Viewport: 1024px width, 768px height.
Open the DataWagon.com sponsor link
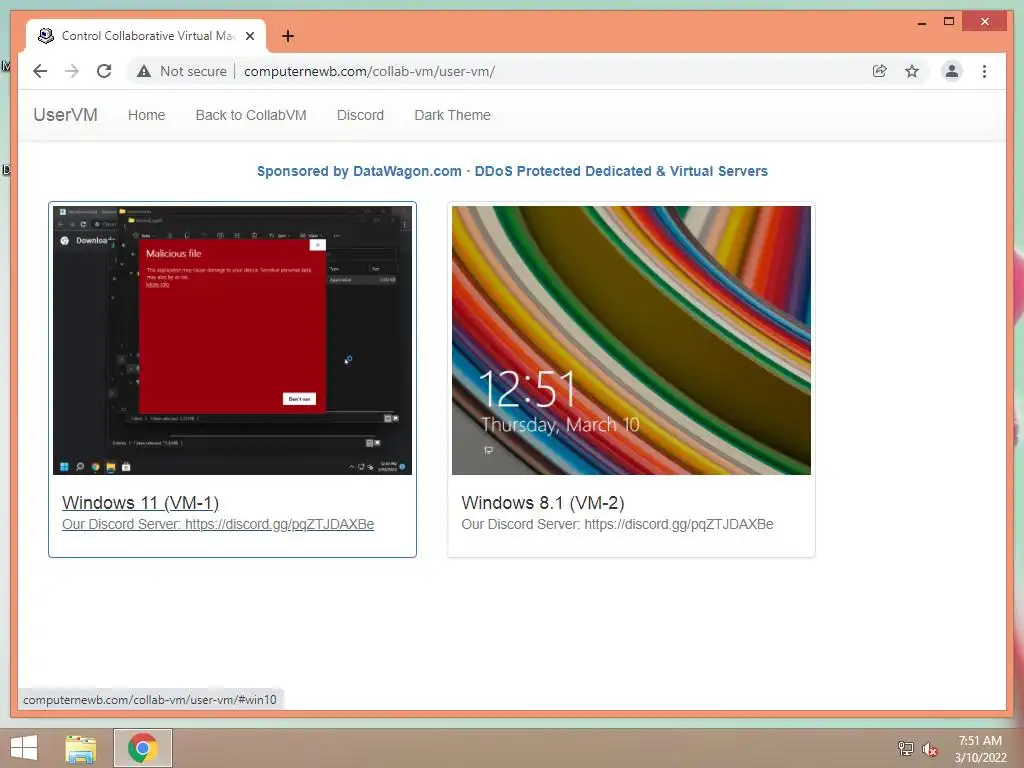[512, 171]
